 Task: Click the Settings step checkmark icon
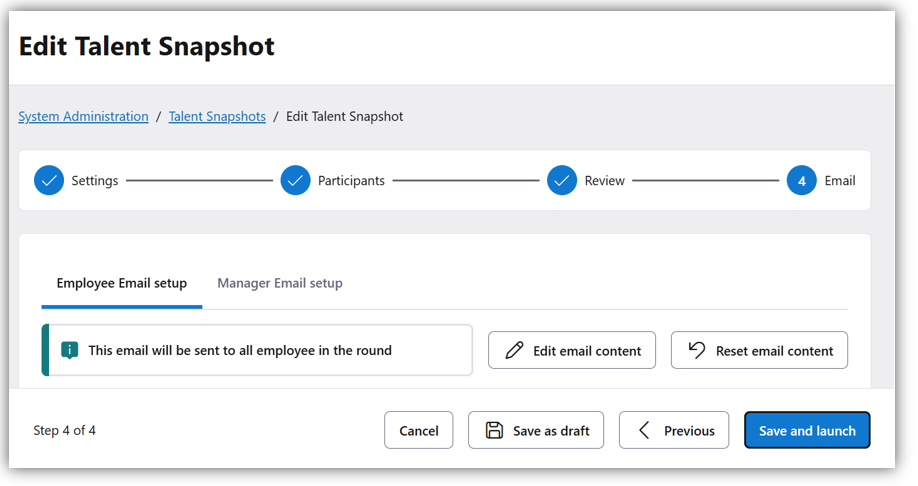tap(49, 181)
